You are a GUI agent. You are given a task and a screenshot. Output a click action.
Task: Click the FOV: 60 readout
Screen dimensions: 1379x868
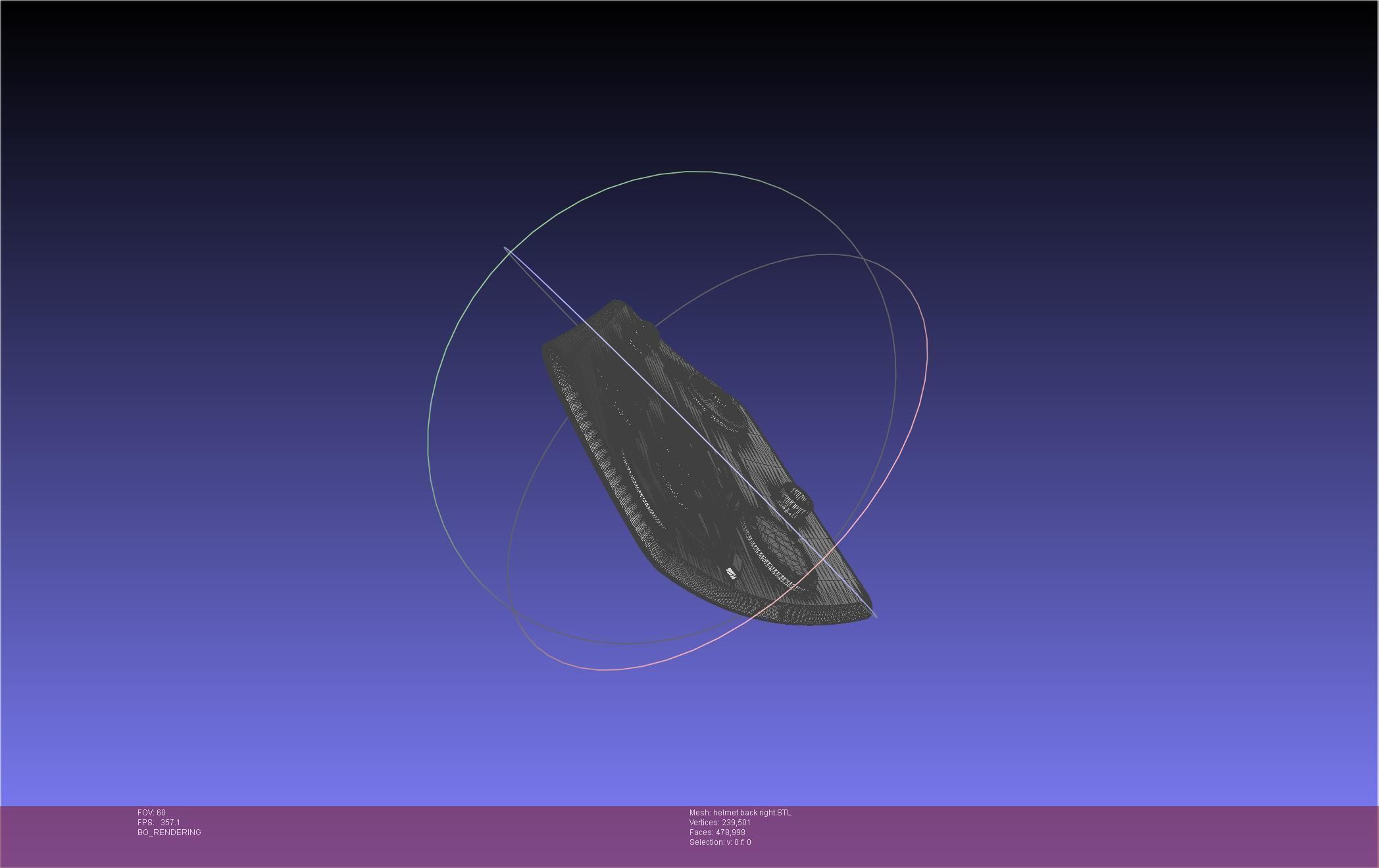tap(151, 813)
